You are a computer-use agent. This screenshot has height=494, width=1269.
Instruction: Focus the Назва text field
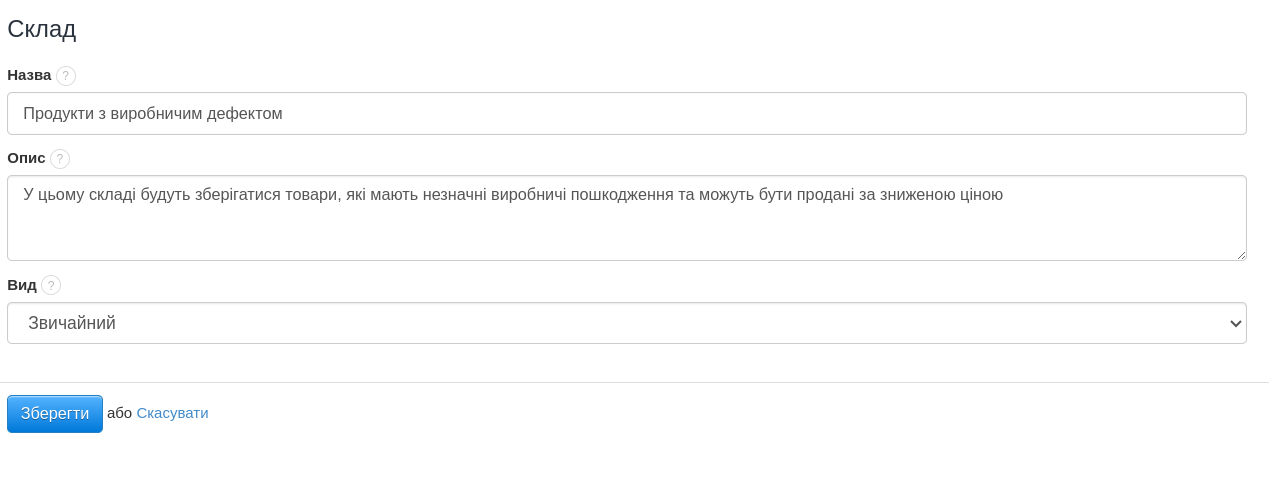(x=700, y=114)
